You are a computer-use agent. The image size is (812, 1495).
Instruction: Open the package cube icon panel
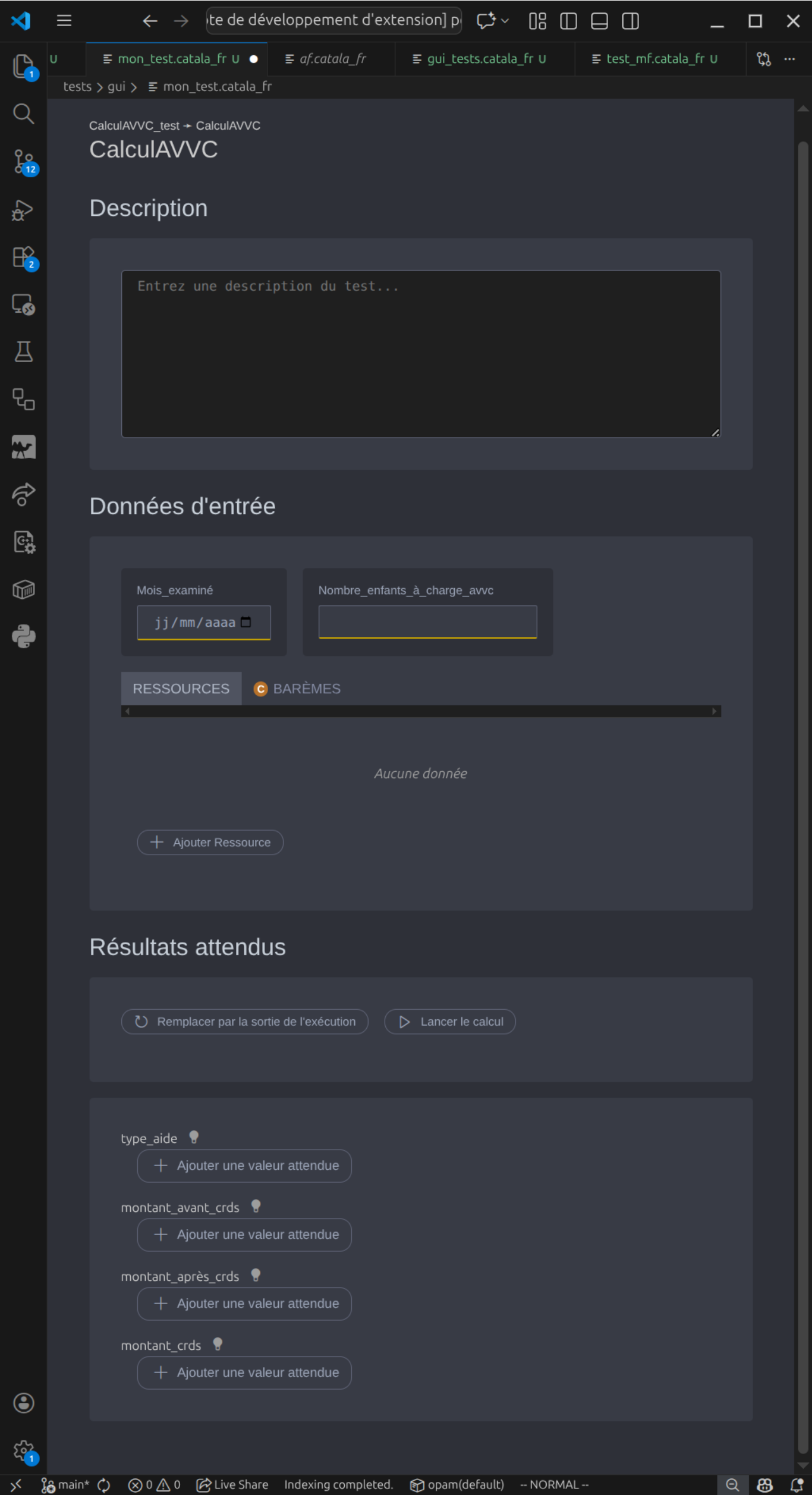pos(23,589)
